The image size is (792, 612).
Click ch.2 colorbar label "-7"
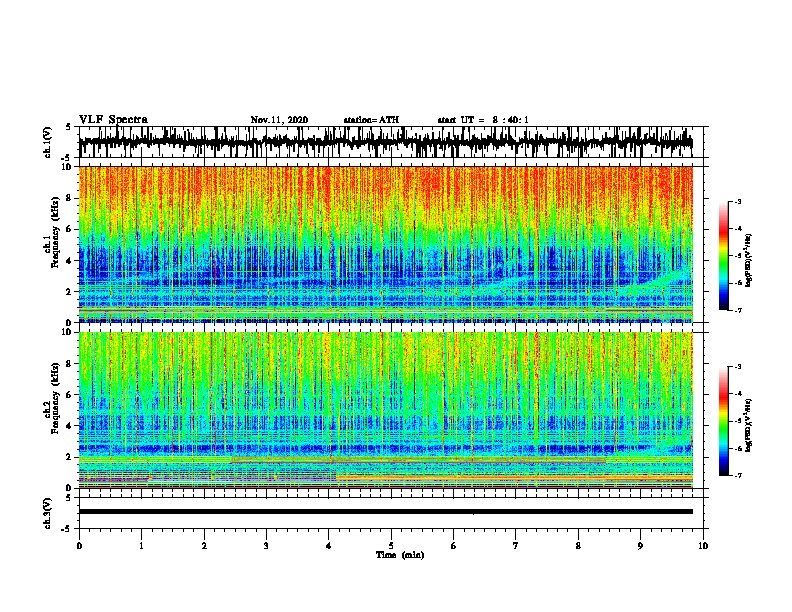[x=737, y=475]
